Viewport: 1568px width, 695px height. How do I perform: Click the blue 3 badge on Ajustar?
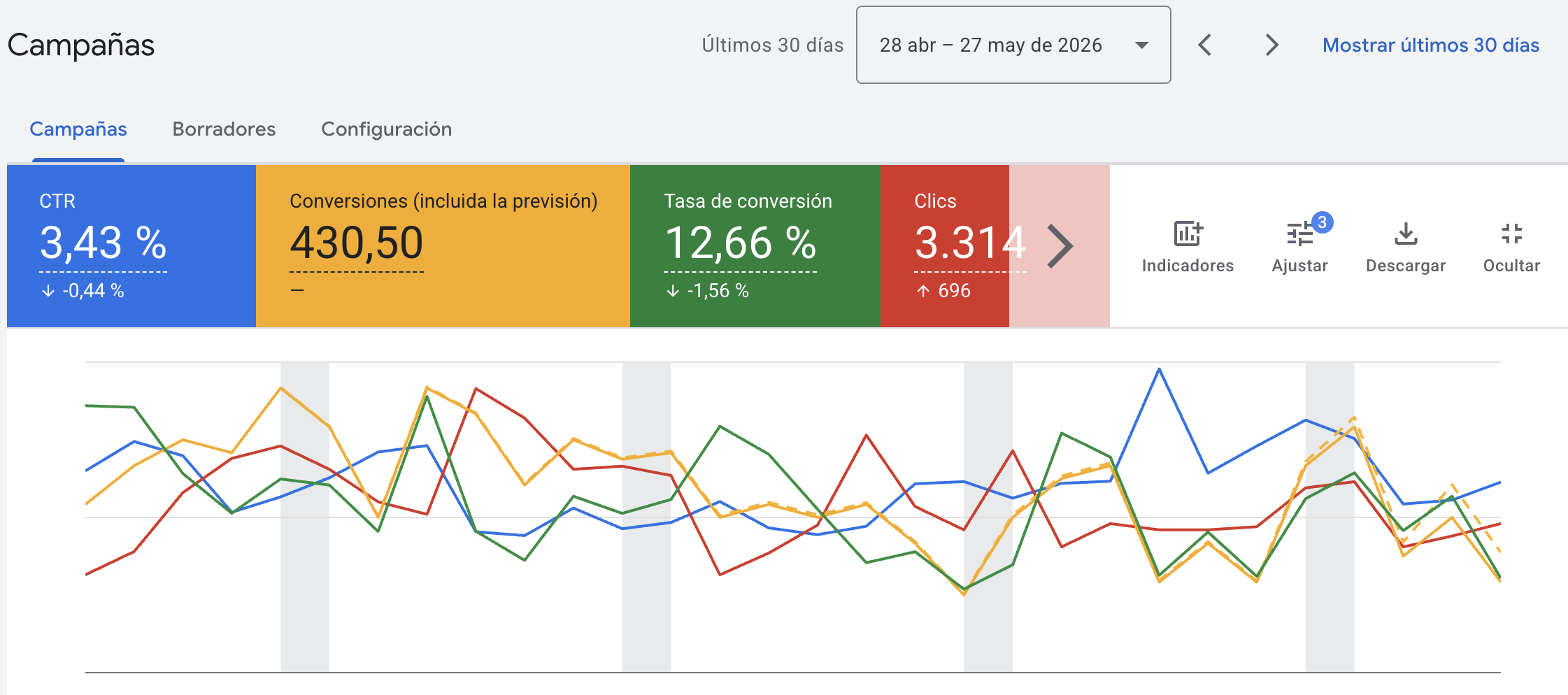(x=1322, y=222)
